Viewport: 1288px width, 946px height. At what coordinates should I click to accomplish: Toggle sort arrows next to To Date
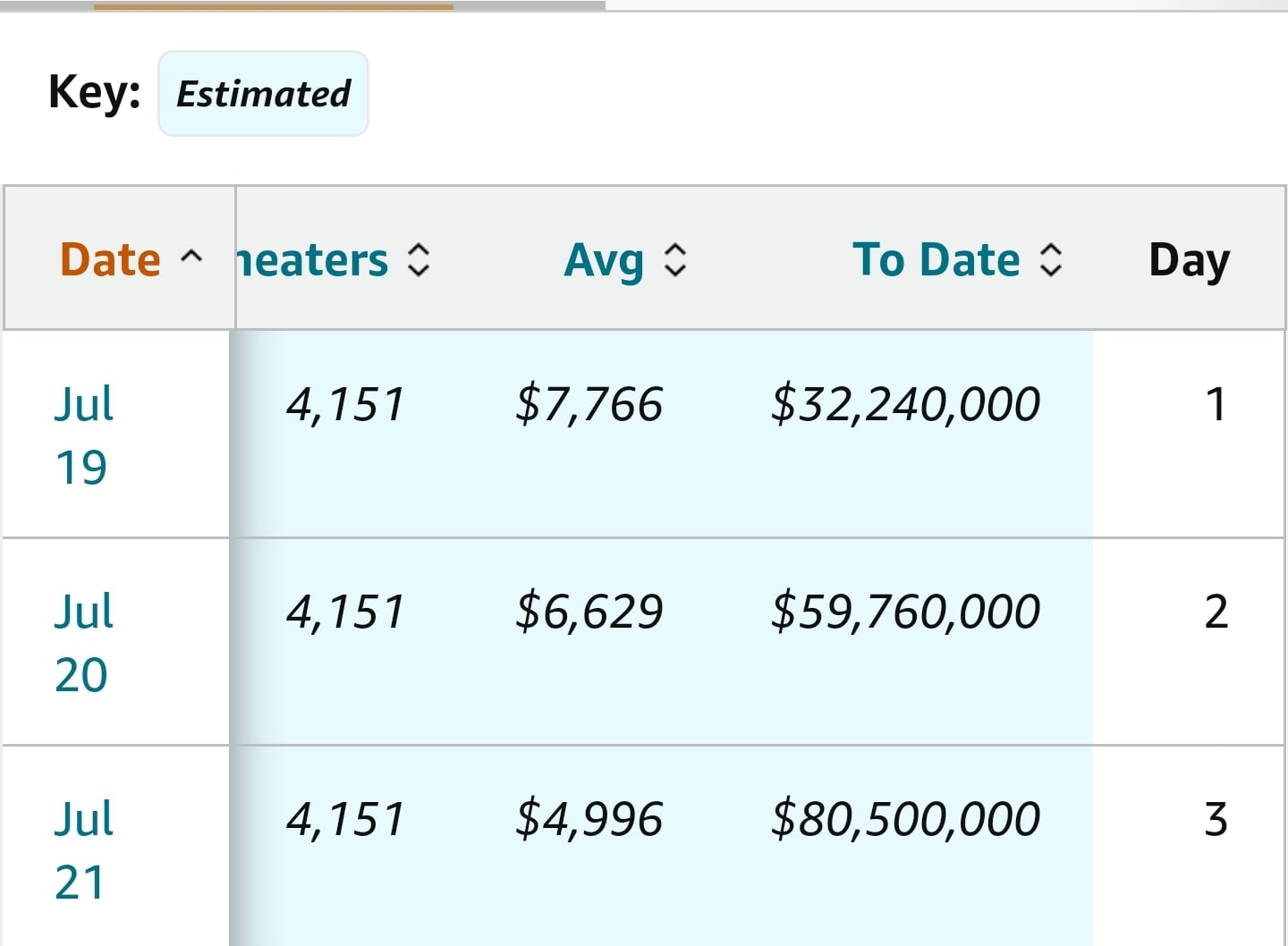1051,260
